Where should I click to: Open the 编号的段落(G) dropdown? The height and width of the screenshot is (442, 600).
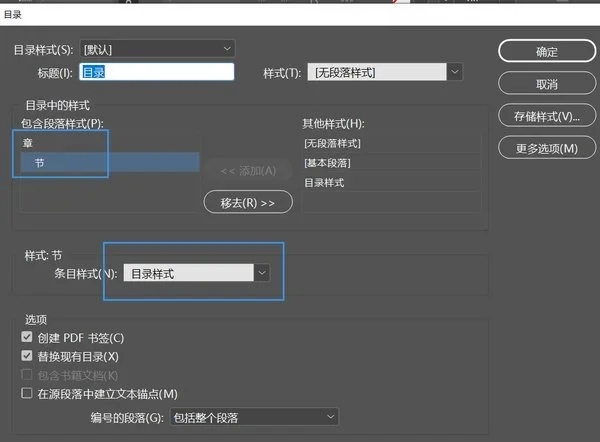point(254,417)
